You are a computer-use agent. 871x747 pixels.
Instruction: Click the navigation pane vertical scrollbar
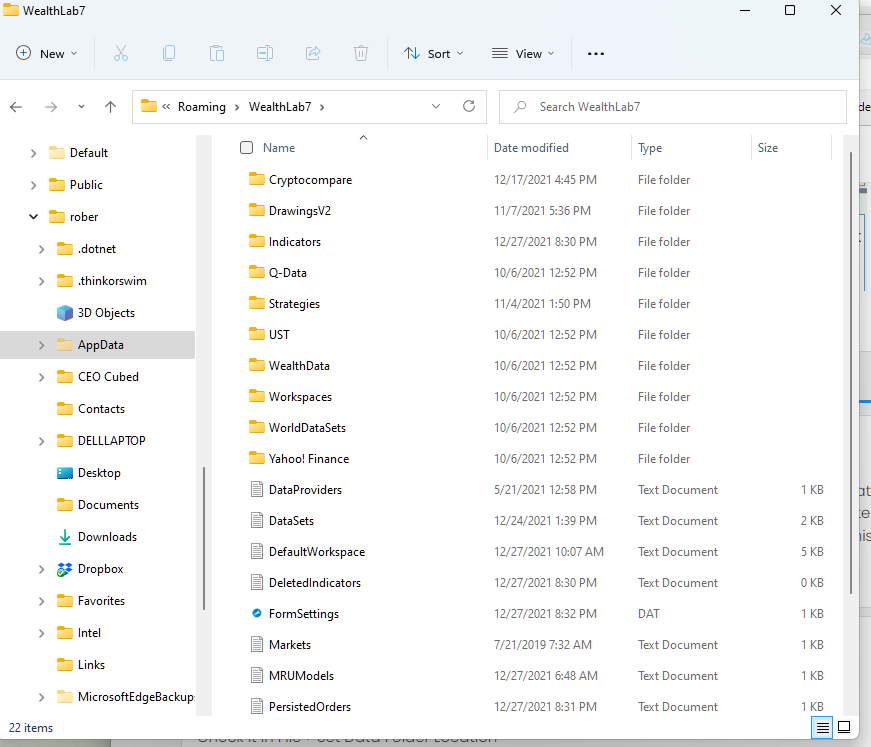204,538
